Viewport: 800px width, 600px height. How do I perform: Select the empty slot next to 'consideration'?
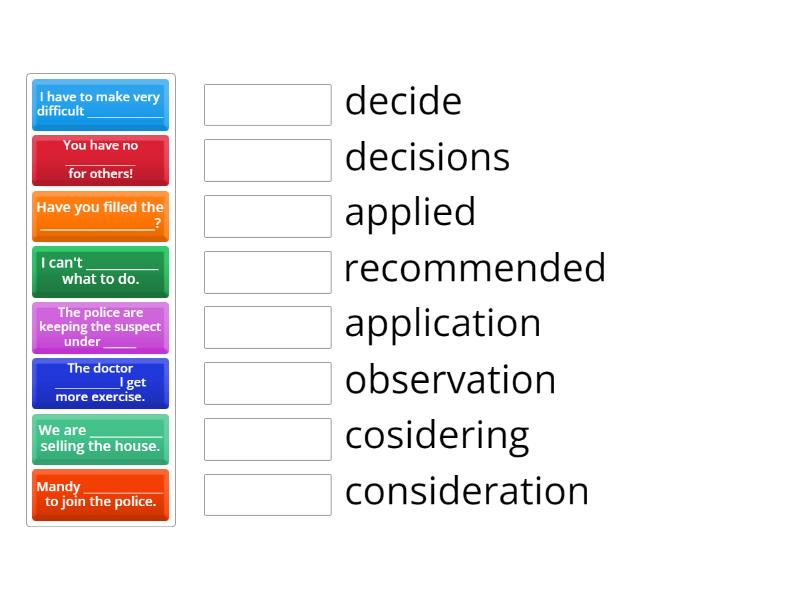[268, 495]
